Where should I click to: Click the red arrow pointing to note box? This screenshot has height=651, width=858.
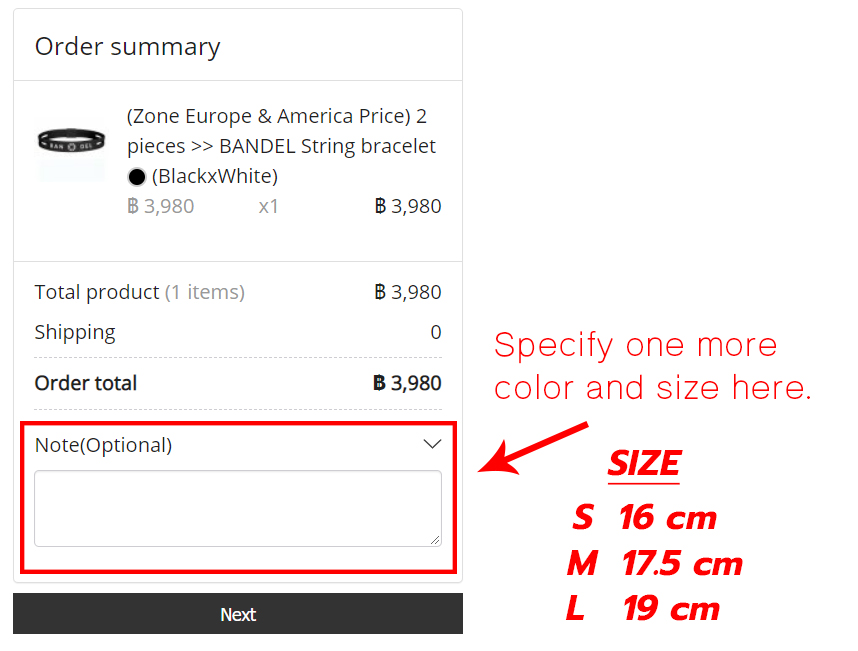pyautogui.click(x=533, y=448)
